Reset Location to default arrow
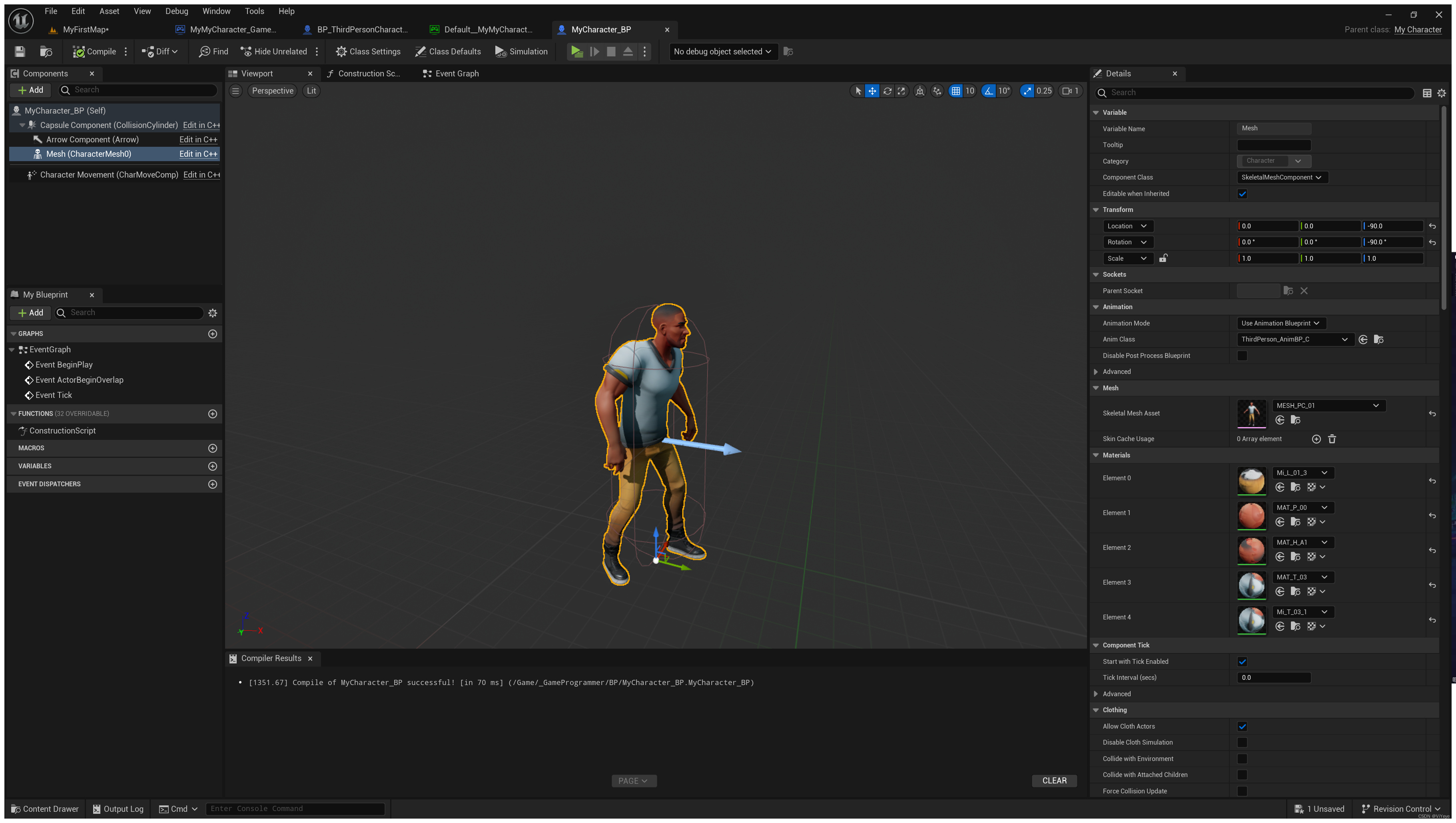This screenshot has height=823, width=1456. pyautogui.click(x=1432, y=226)
